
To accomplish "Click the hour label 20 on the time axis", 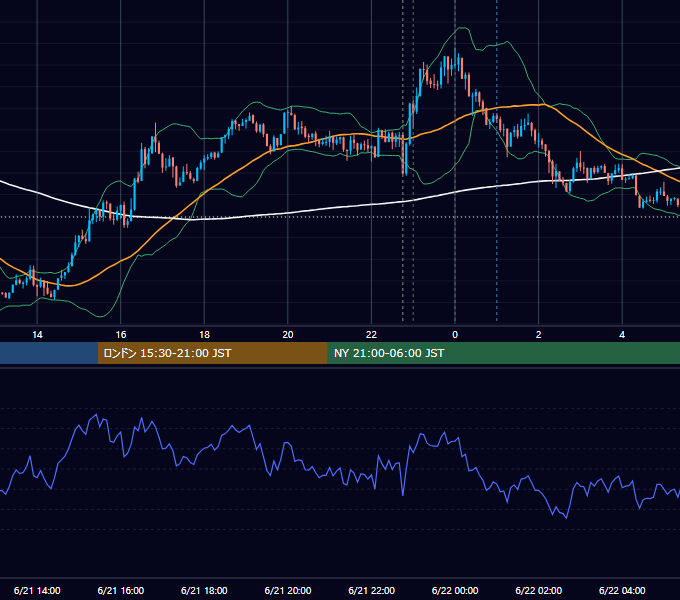I will coord(288,335).
